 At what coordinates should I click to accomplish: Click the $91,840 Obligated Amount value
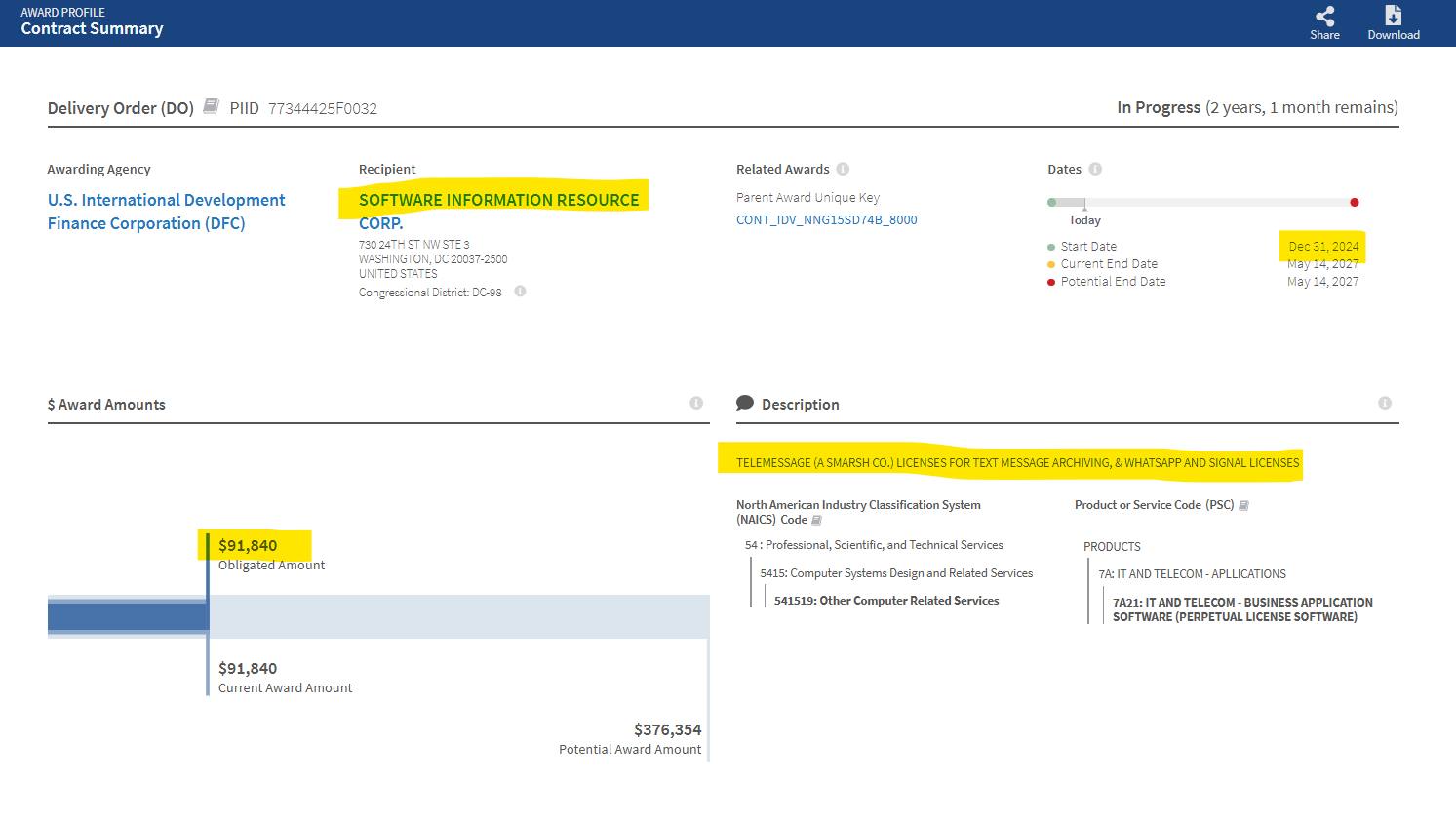point(248,545)
